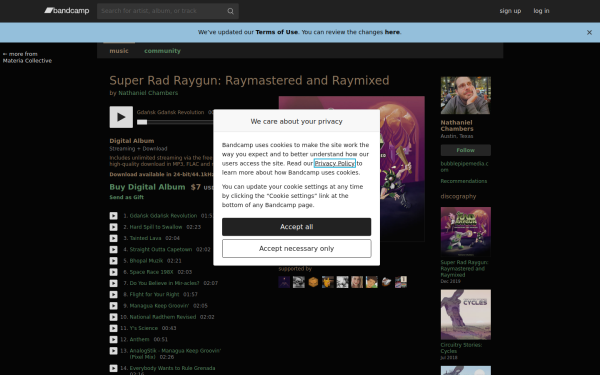Click the discography heading
600x375 pixels.
pos(458,196)
